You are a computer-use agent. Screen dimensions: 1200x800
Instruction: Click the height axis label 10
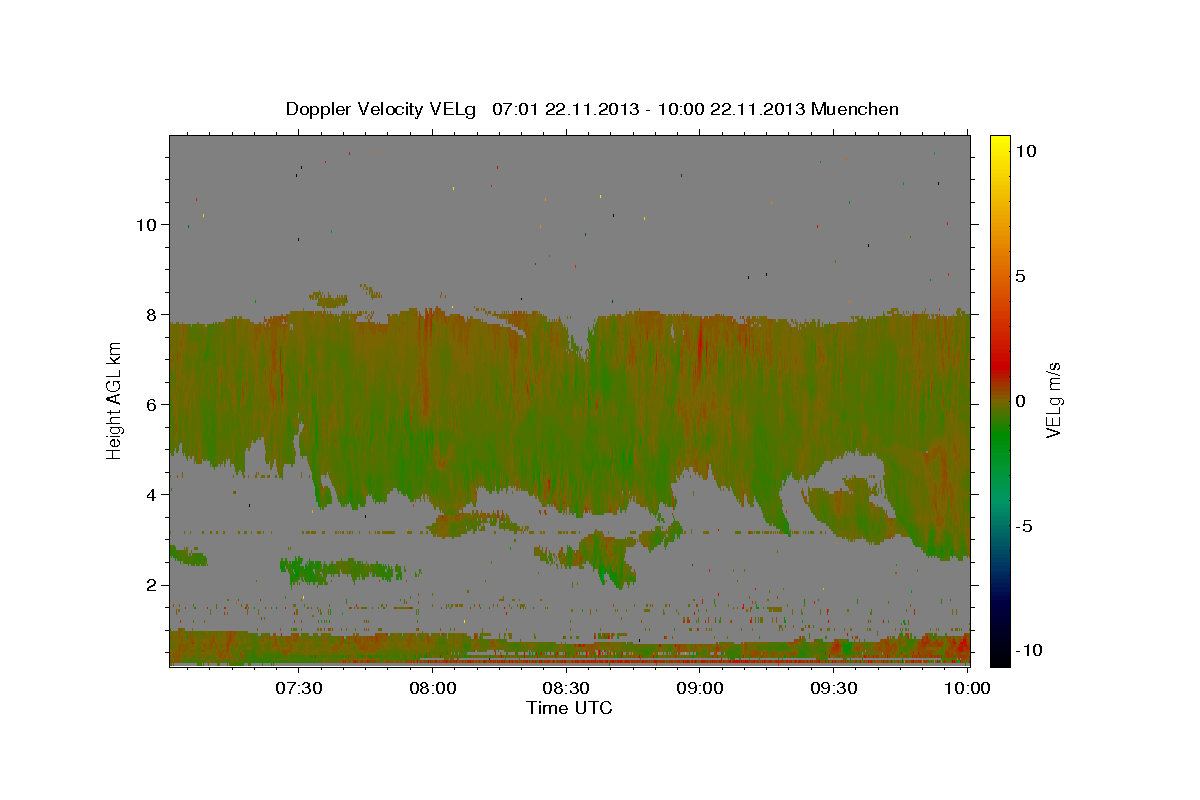(x=145, y=225)
